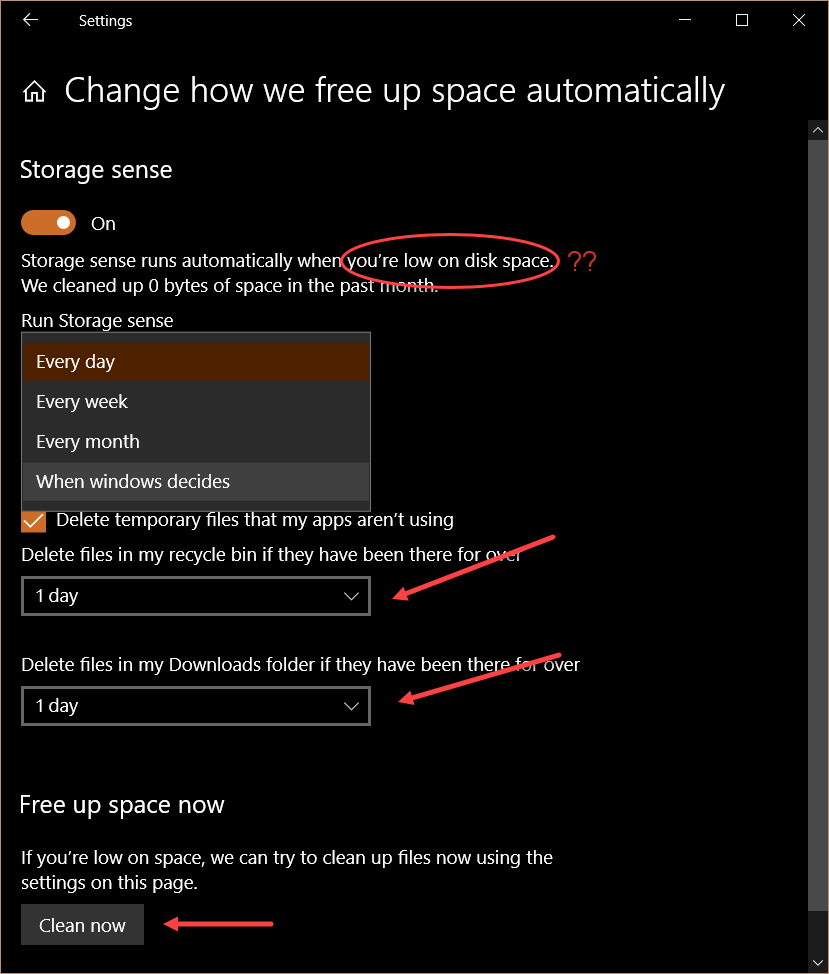Viewport: 829px width, 974px height.
Task: Open Settings home via house icon
Action: [35, 91]
